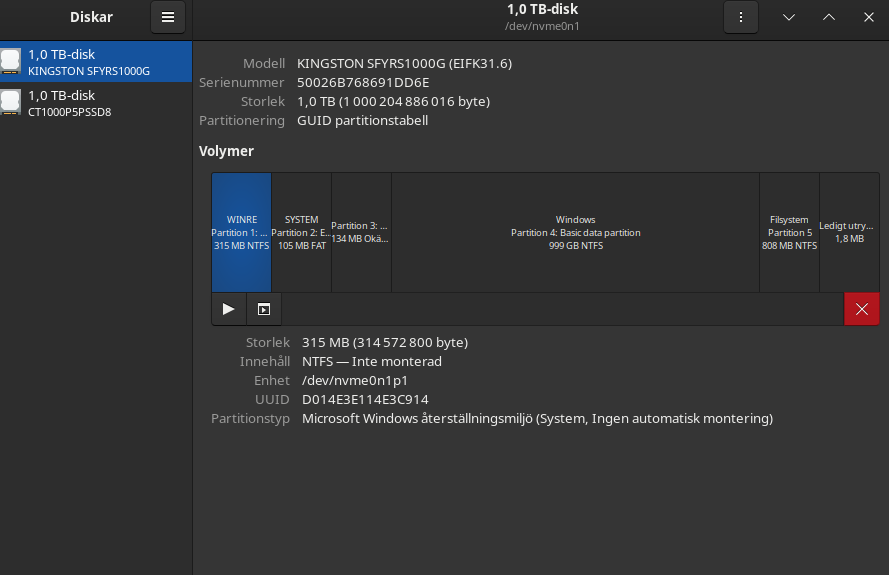The image size is (889, 575).
Task: Click the UUID value D014E3E114E3C914
Action: 365,400
